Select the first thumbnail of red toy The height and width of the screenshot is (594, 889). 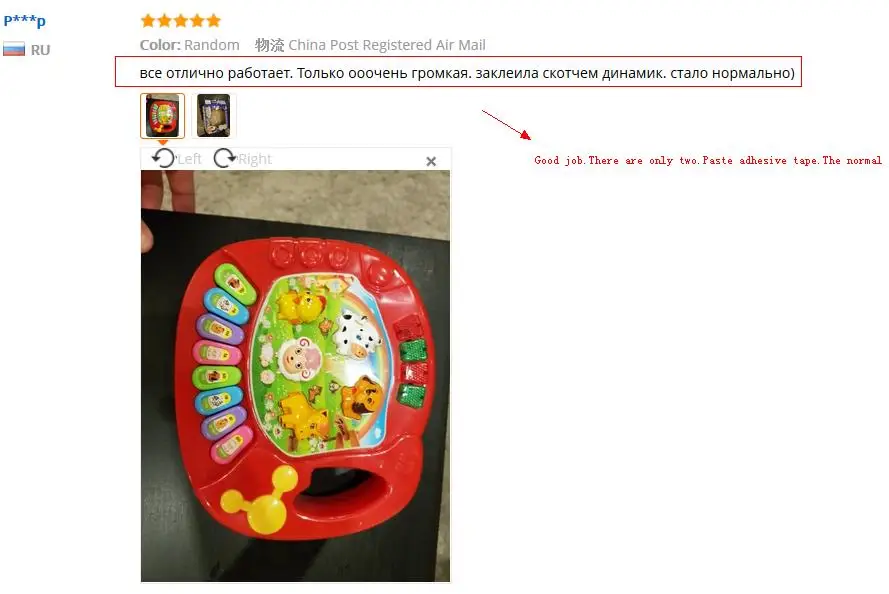coord(163,116)
